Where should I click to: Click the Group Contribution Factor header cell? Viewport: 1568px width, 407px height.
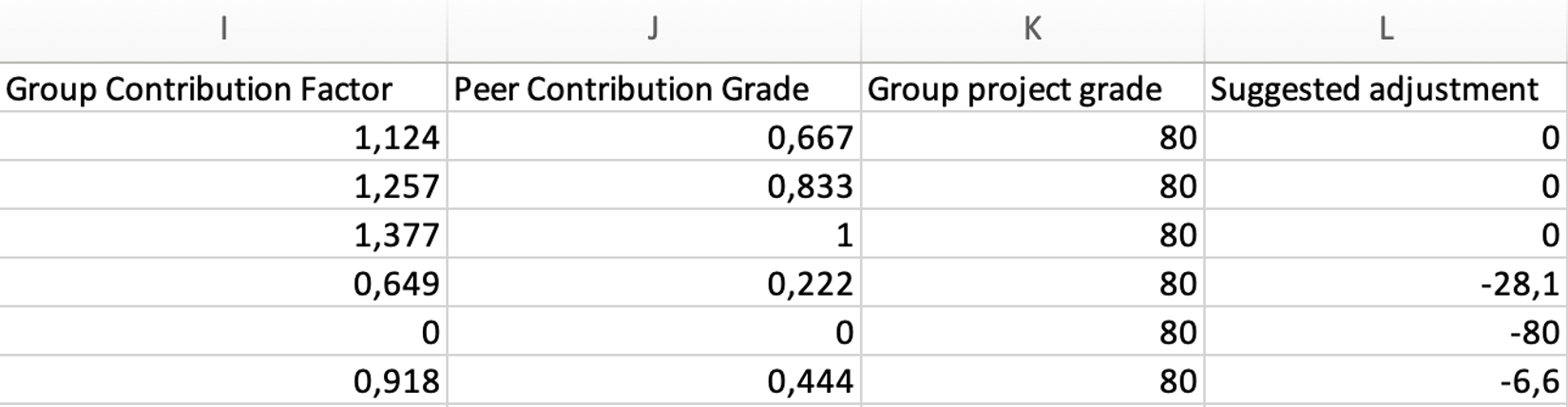pos(223,88)
